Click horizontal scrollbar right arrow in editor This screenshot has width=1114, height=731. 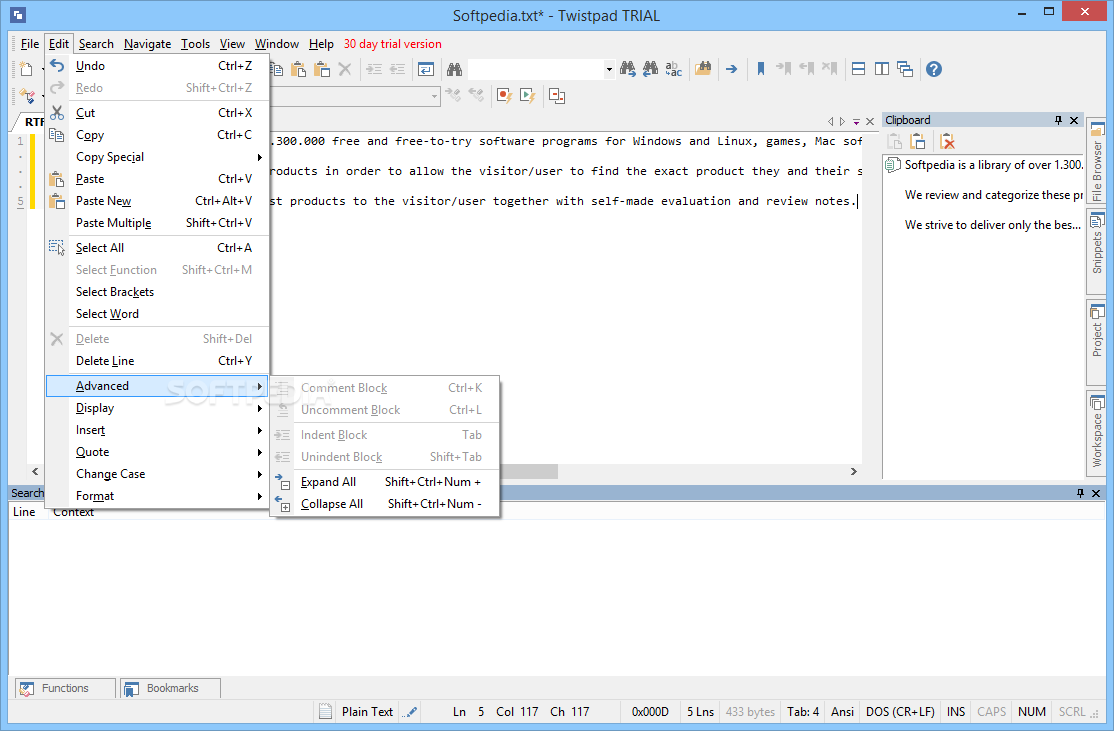[x=854, y=472]
